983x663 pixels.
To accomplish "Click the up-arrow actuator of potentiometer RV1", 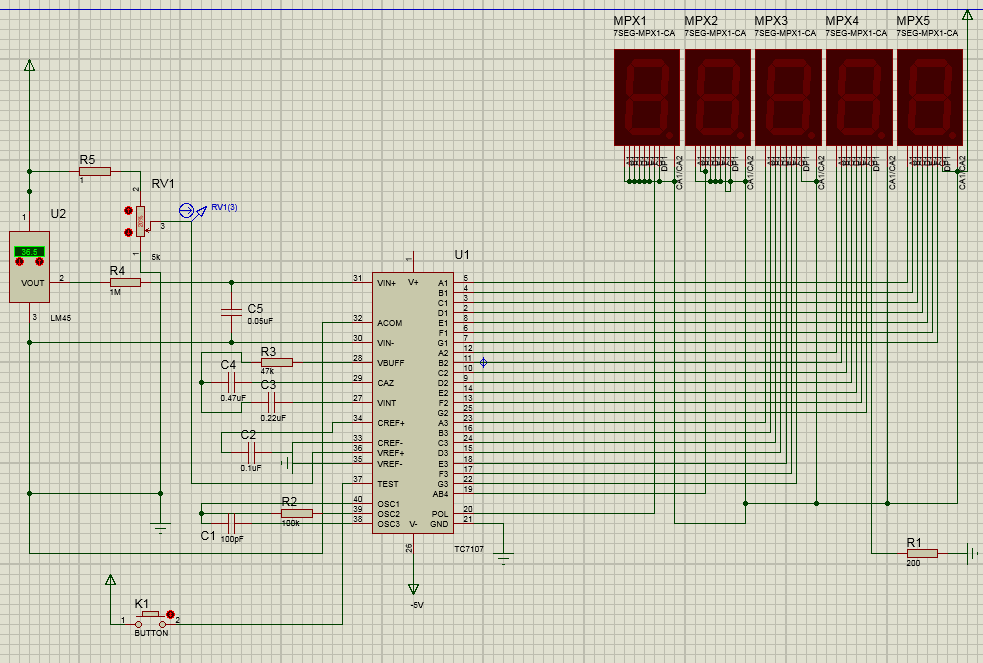I will pos(129,211).
